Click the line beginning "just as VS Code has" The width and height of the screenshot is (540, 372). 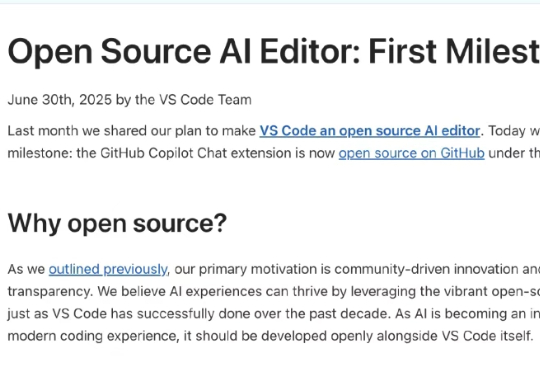click(274, 314)
